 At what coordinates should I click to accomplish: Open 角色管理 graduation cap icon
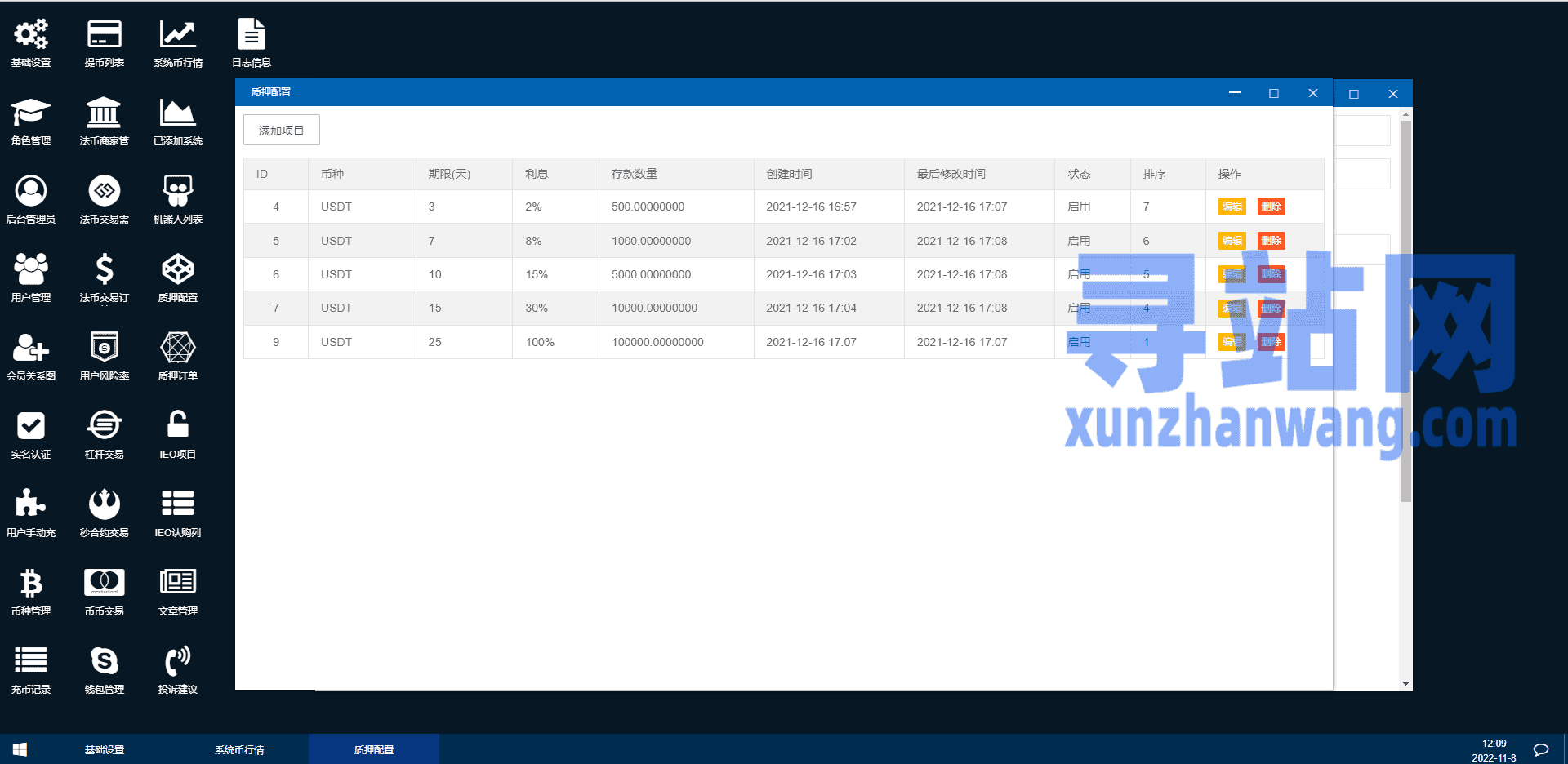(x=31, y=113)
